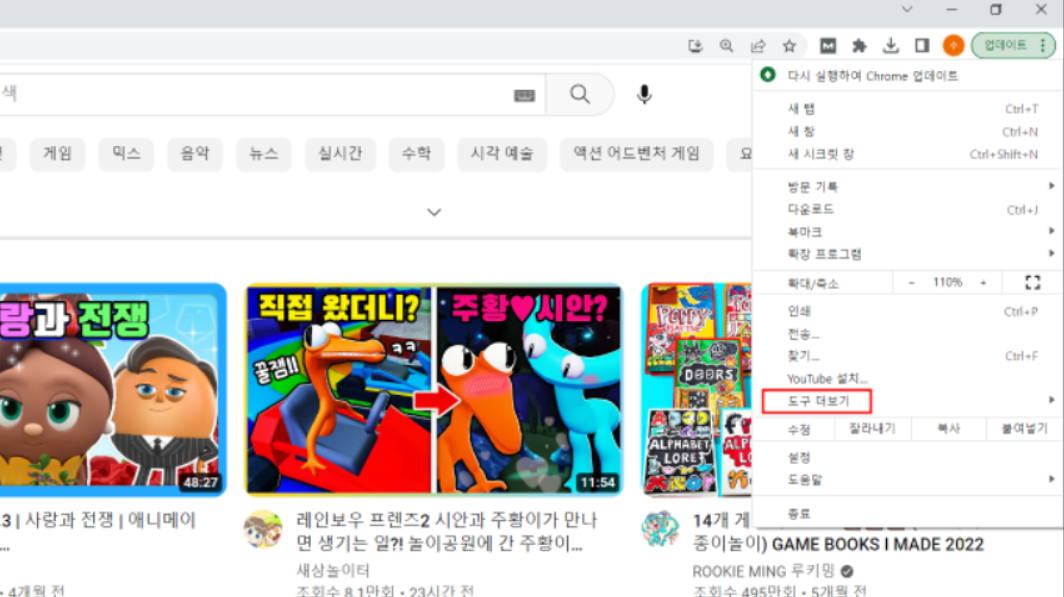Click 붙여넣기 in the edit row
The width and height of the screenshot is (1064, 597).
point(1025,429)
